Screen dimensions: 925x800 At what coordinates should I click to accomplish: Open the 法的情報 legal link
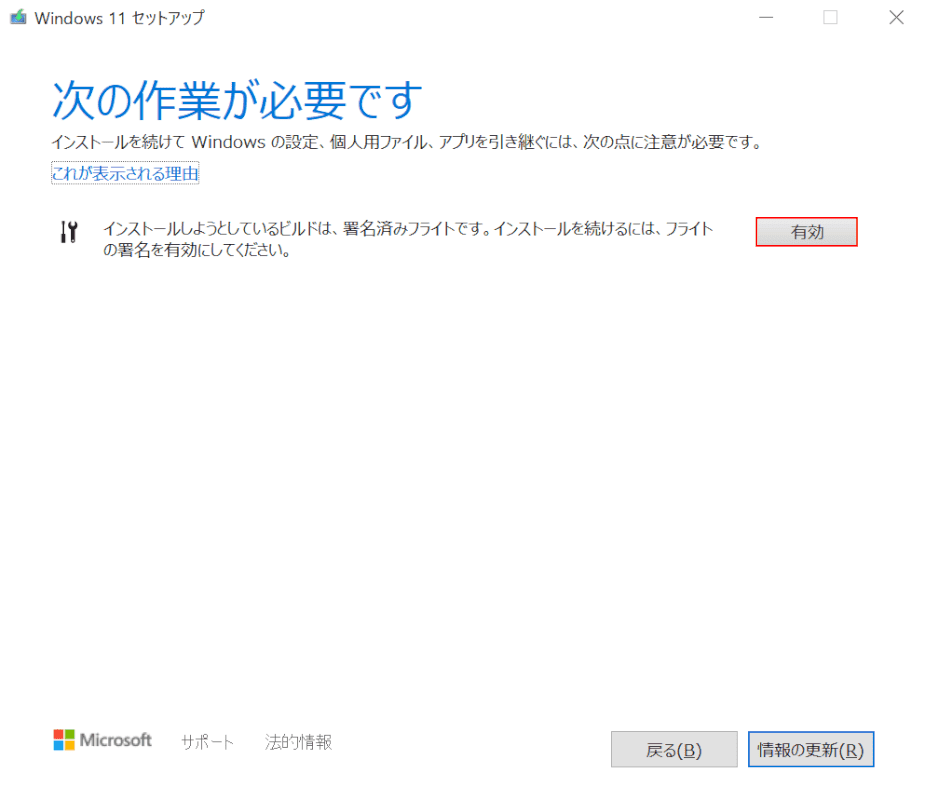point(298,742)
